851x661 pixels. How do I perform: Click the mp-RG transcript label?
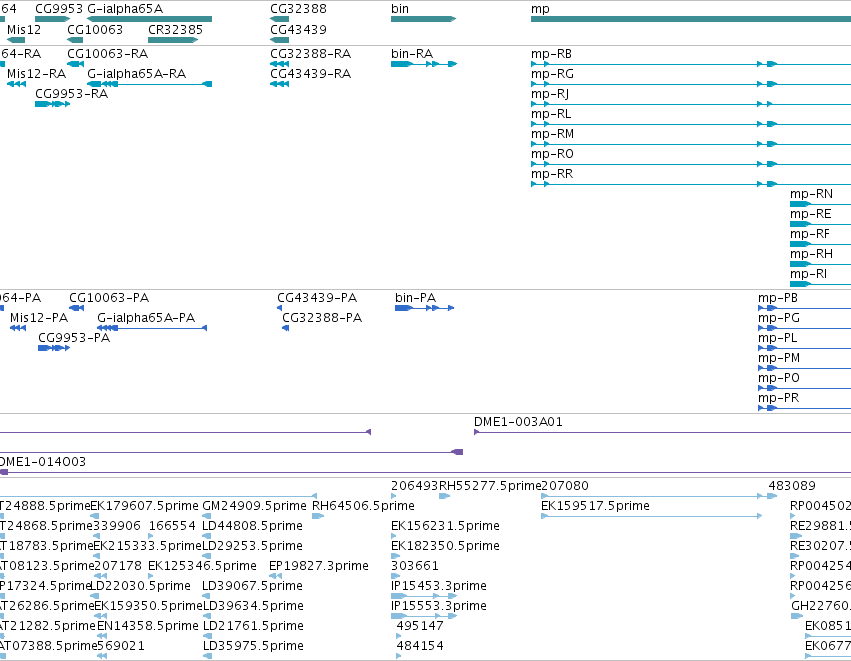pyautogui.click(x=552, y=74)
